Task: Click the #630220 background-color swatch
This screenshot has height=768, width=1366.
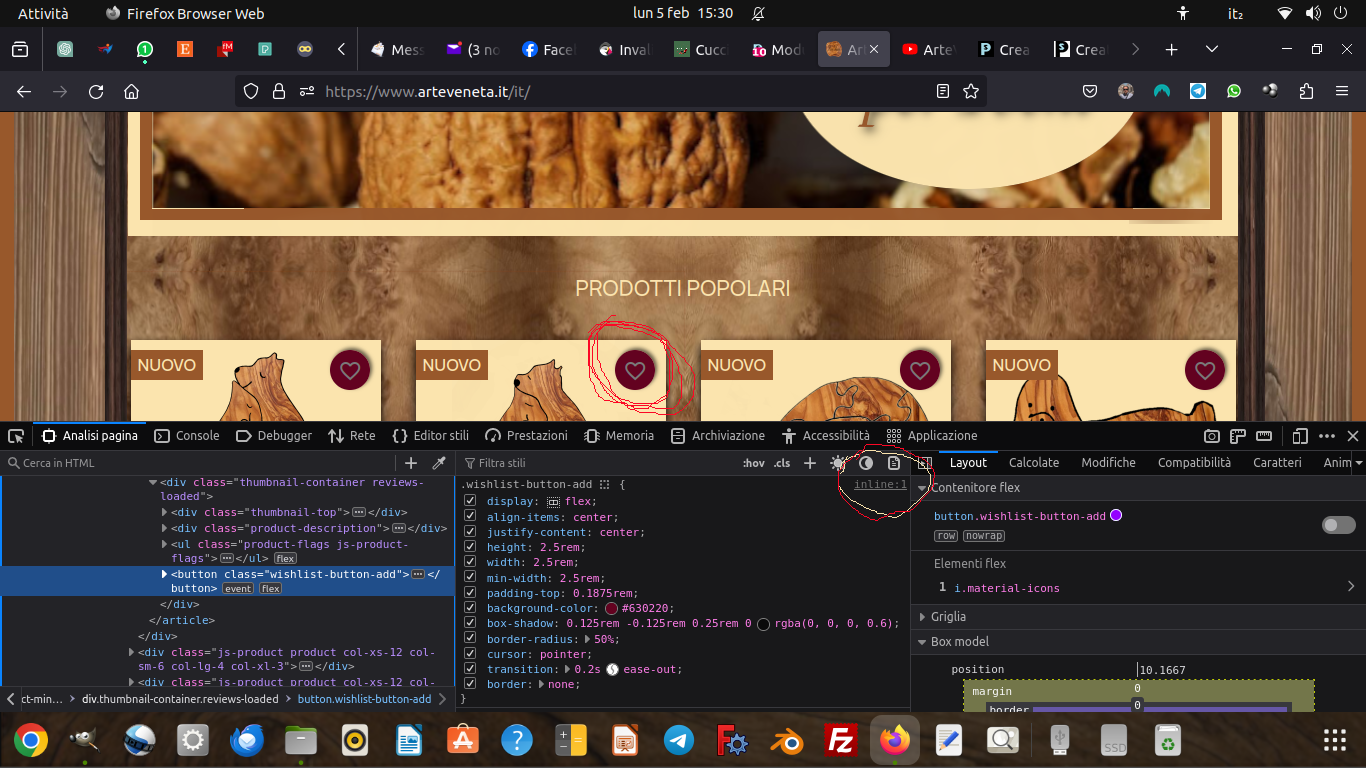Action: pyautogui.click(x=612, y=608)
